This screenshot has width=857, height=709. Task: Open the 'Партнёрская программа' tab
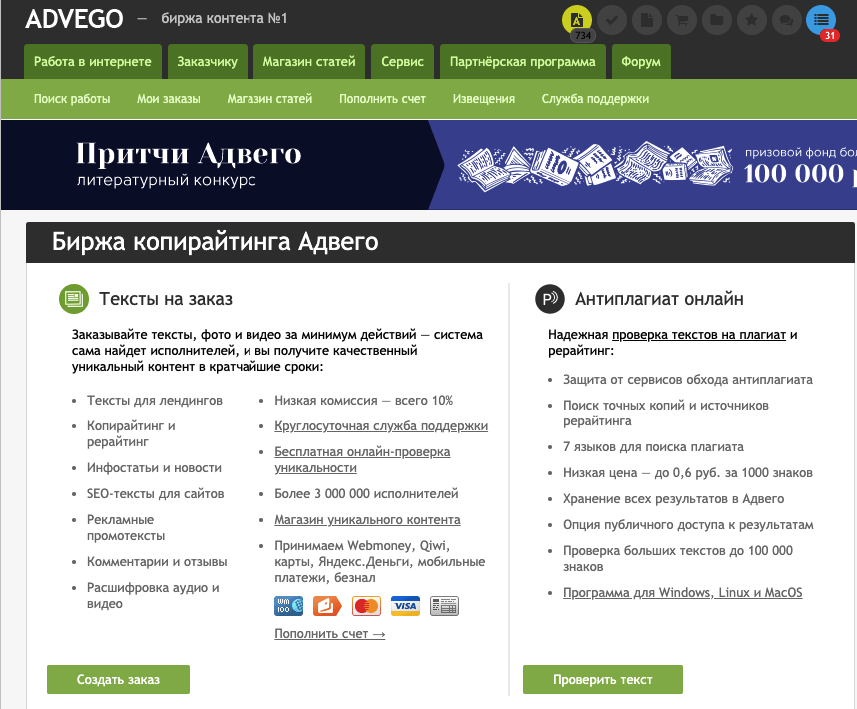[523, 62]
